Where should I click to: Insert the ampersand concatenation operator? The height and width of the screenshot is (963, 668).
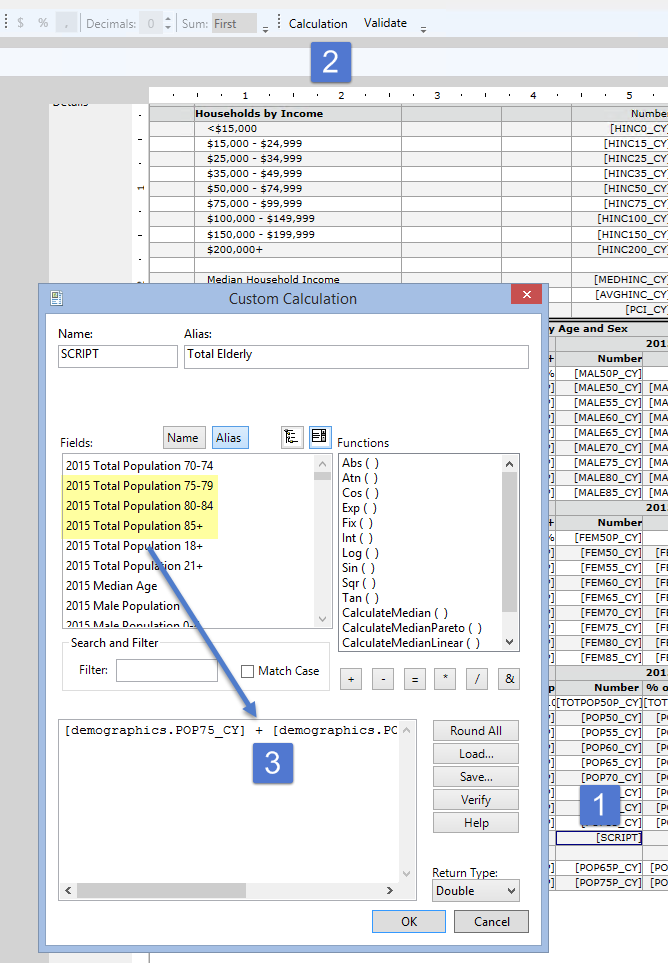pos(509,679)
